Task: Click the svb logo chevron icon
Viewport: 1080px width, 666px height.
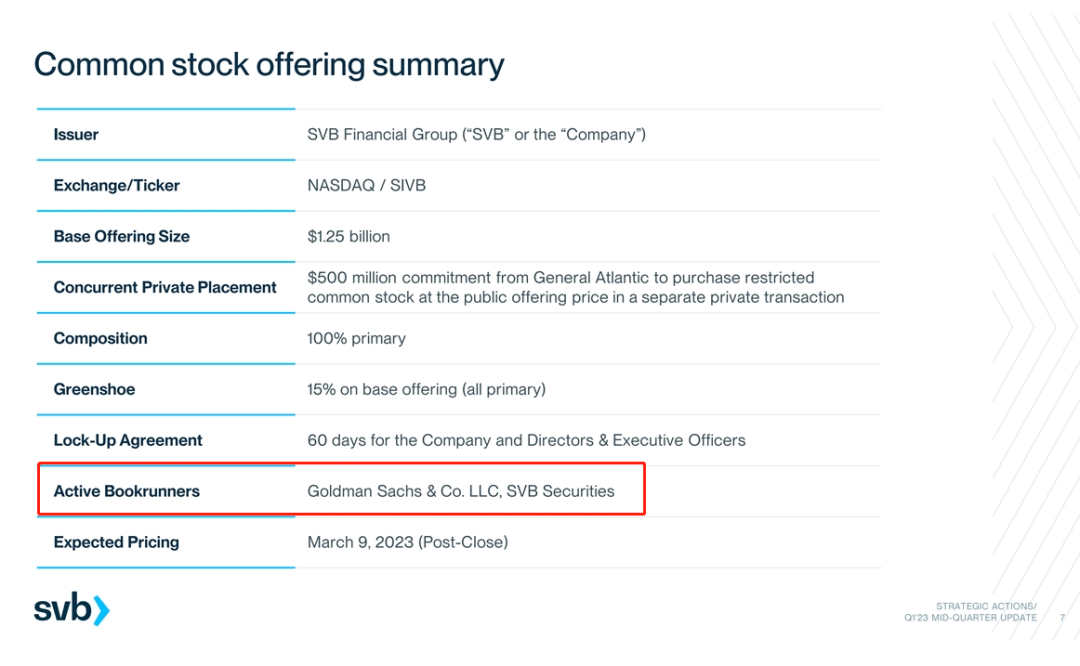Action: [x=101, y=611]
